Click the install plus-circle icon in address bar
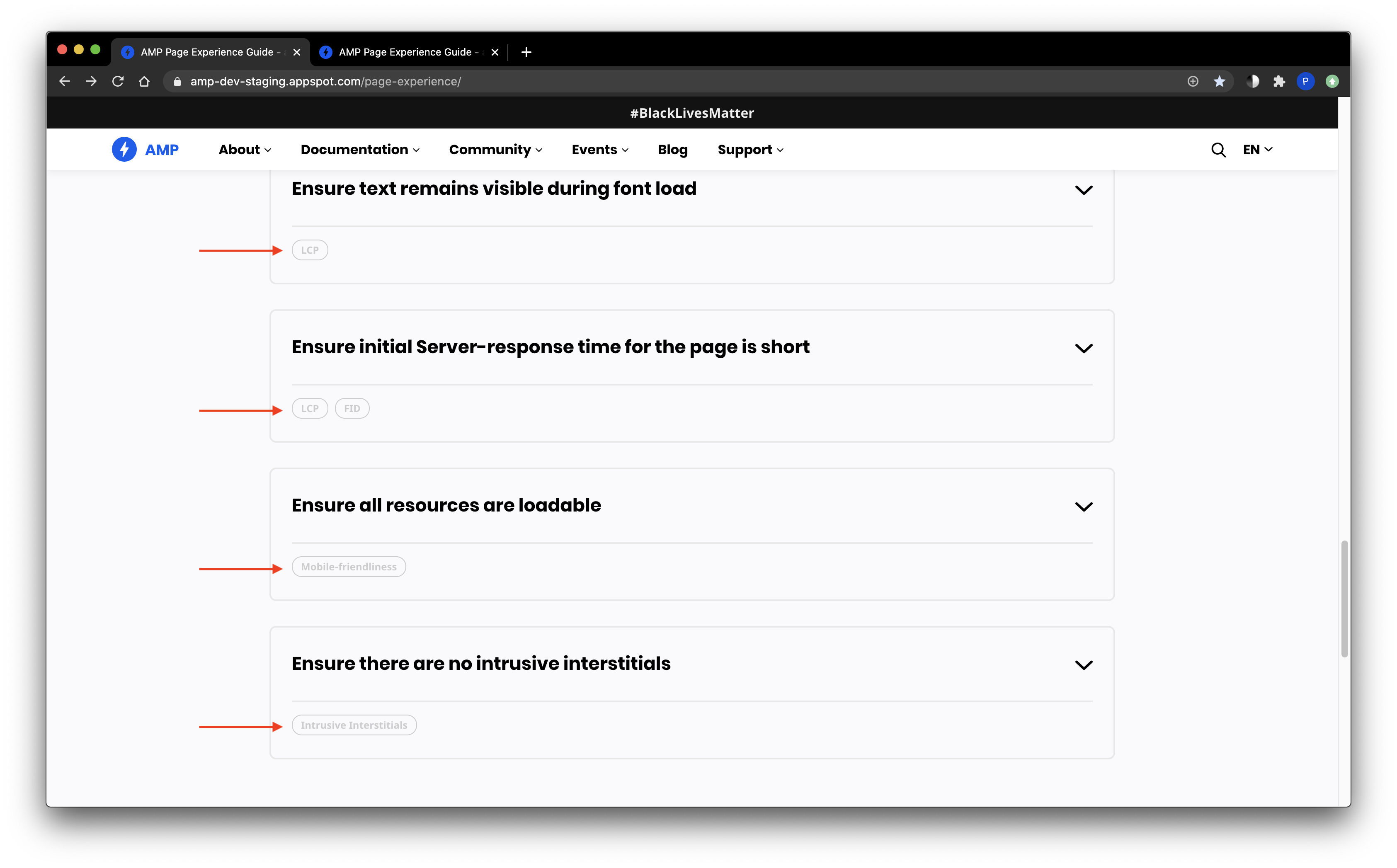 pyautogui.click(x=1193, y=82)
